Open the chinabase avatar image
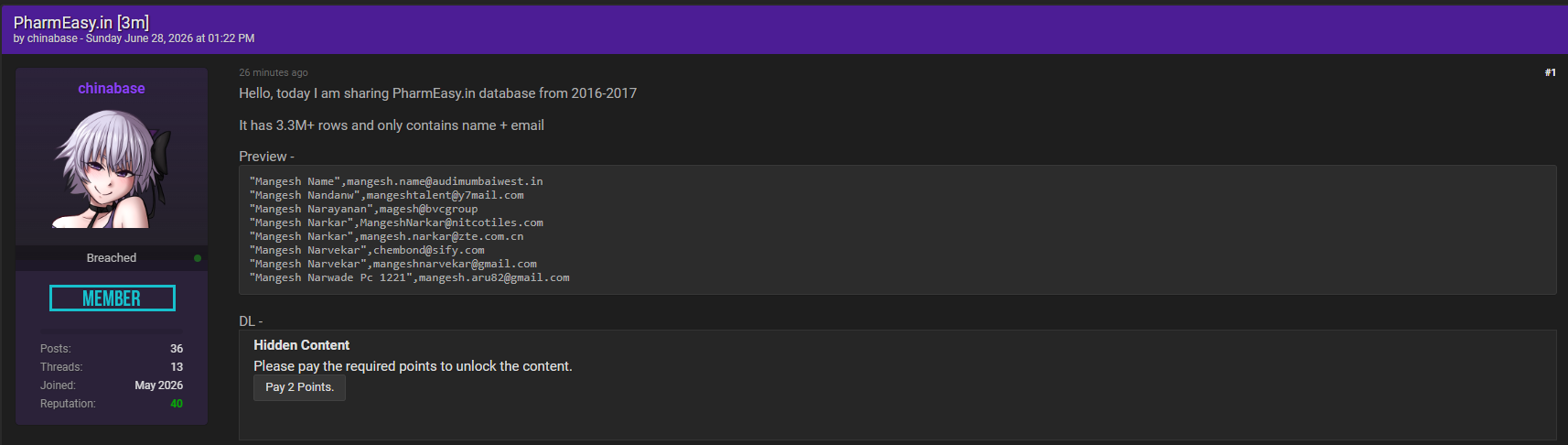Viewport: 1568px width, 445px height. coord(112,168)
